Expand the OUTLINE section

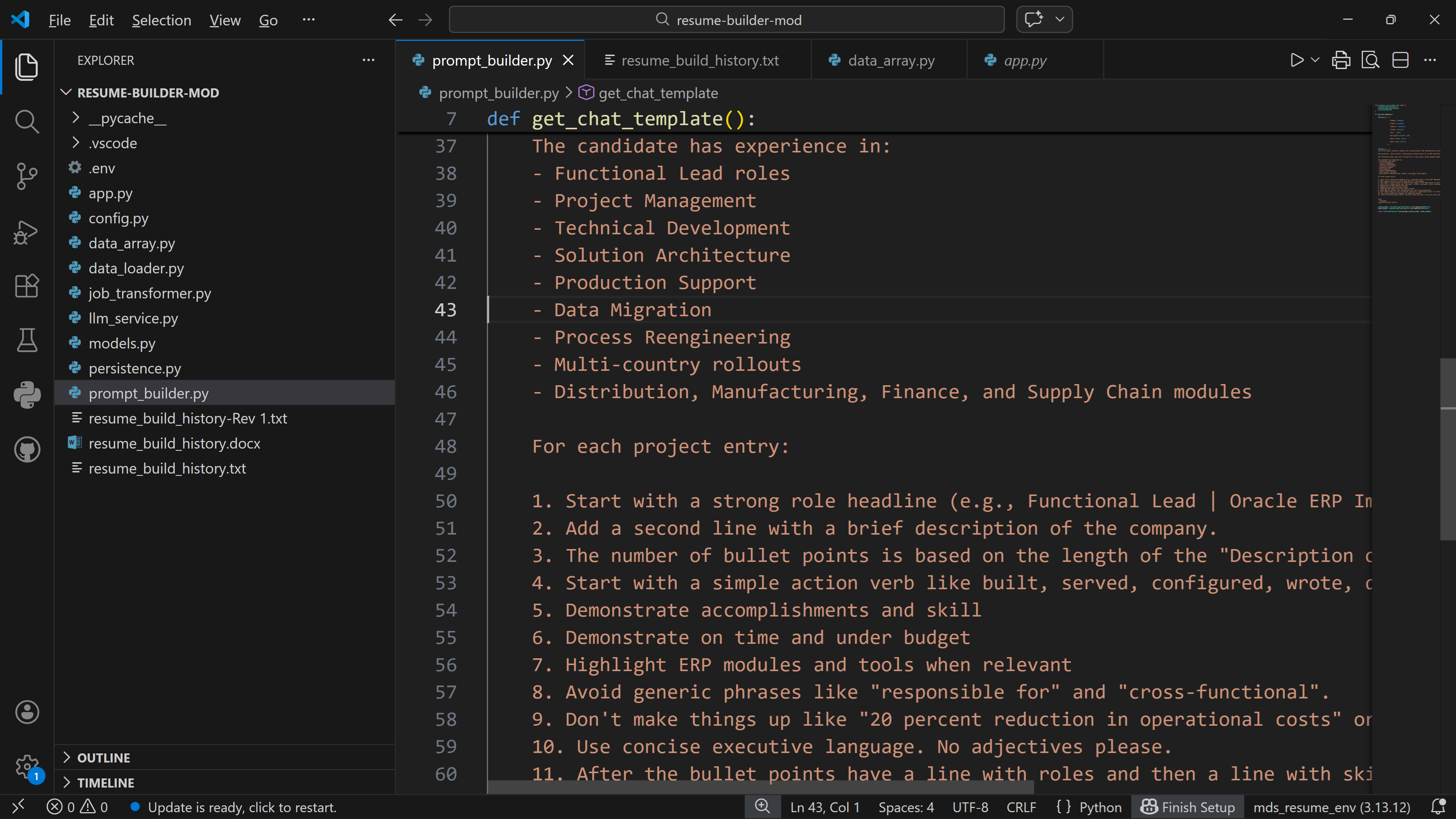(x=104, y=758)
